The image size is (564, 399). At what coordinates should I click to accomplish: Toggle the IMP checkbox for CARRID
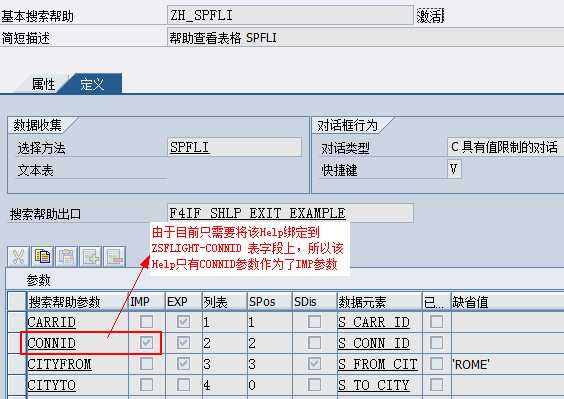pos(146,322)
